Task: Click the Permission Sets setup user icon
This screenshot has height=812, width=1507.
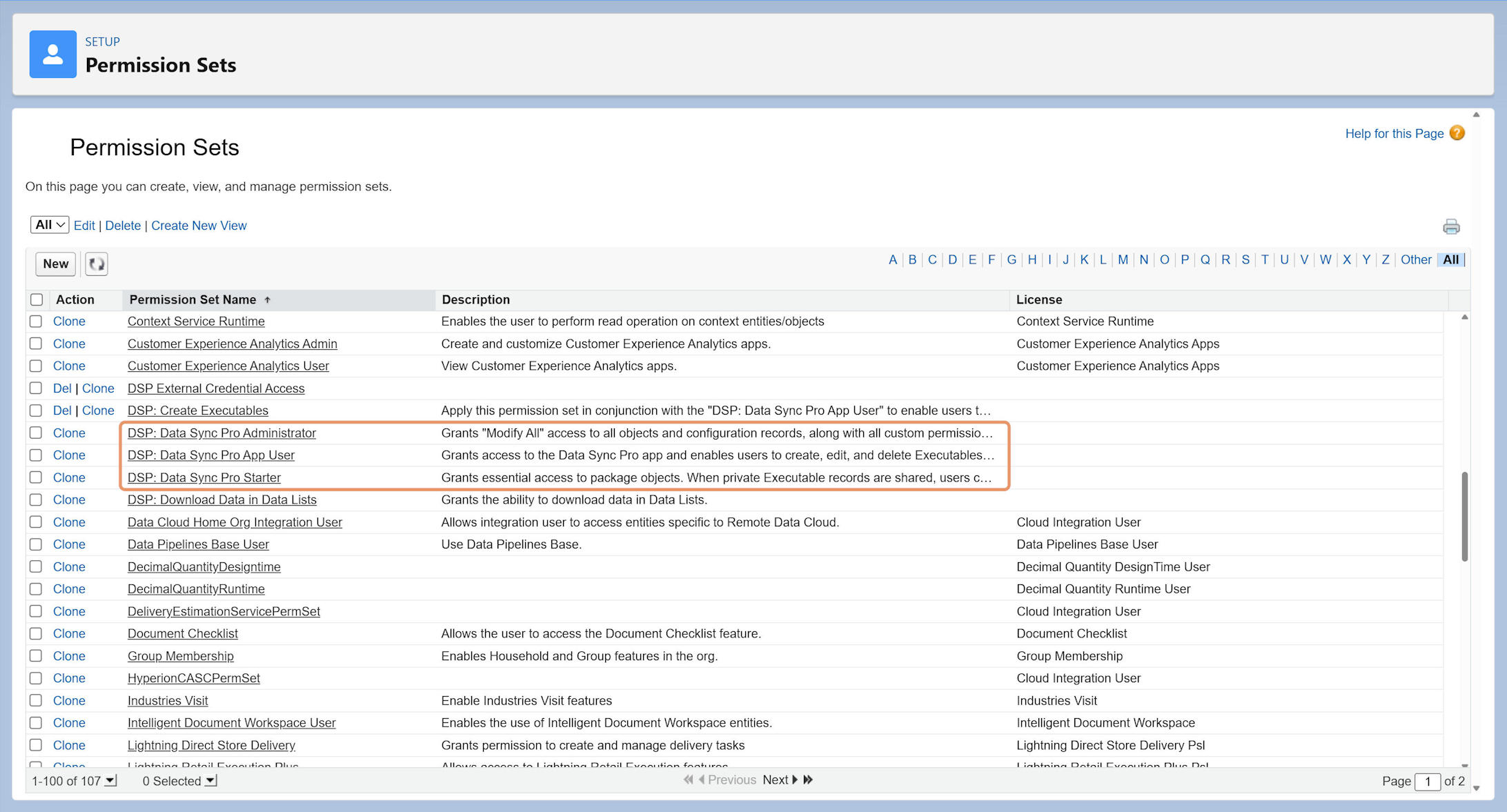Action: click(x=53, y=54)
